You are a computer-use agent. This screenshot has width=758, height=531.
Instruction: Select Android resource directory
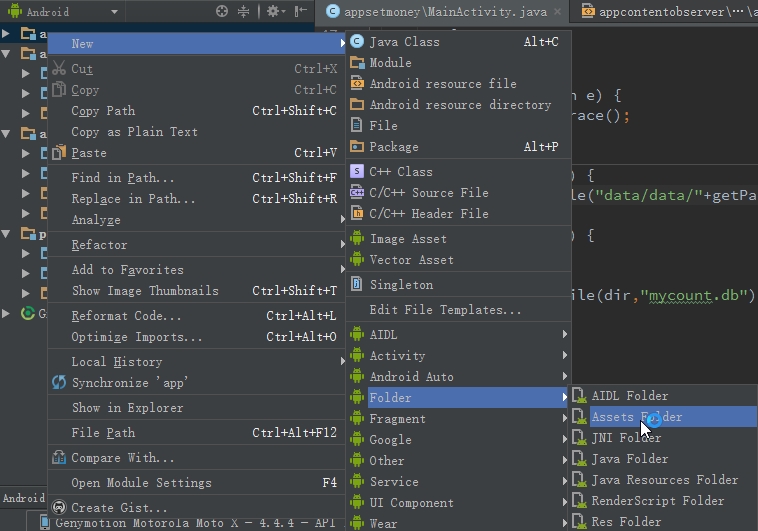pyautogui.click(x=458, y=104)
